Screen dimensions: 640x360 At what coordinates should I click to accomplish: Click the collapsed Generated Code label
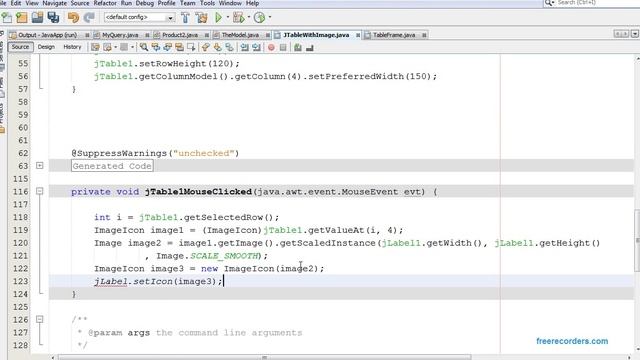pyautogui.click(x=112, y=166)
